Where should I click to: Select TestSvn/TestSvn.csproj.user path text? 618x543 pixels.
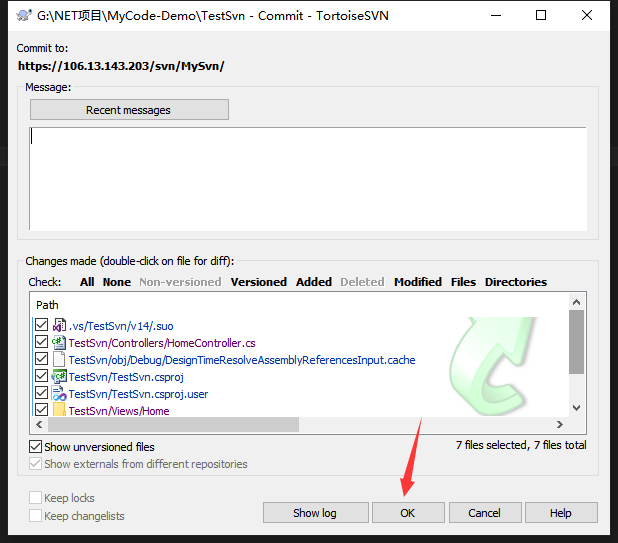coord(138,394)
